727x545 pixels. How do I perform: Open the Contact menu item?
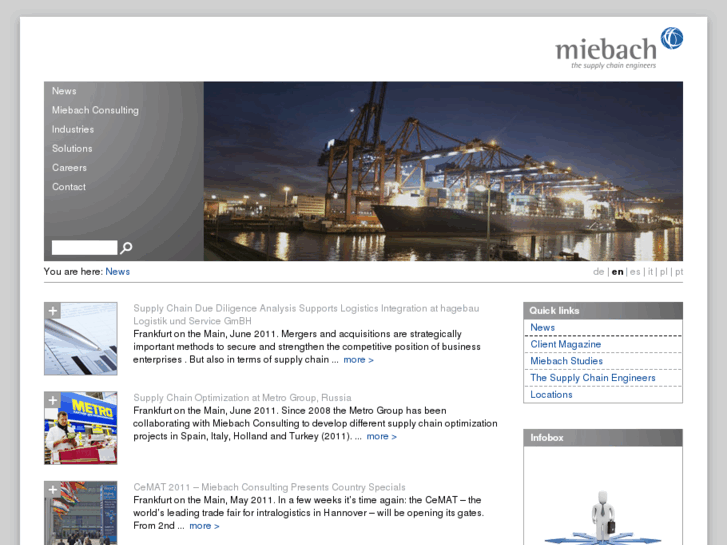tap(69, 187)
